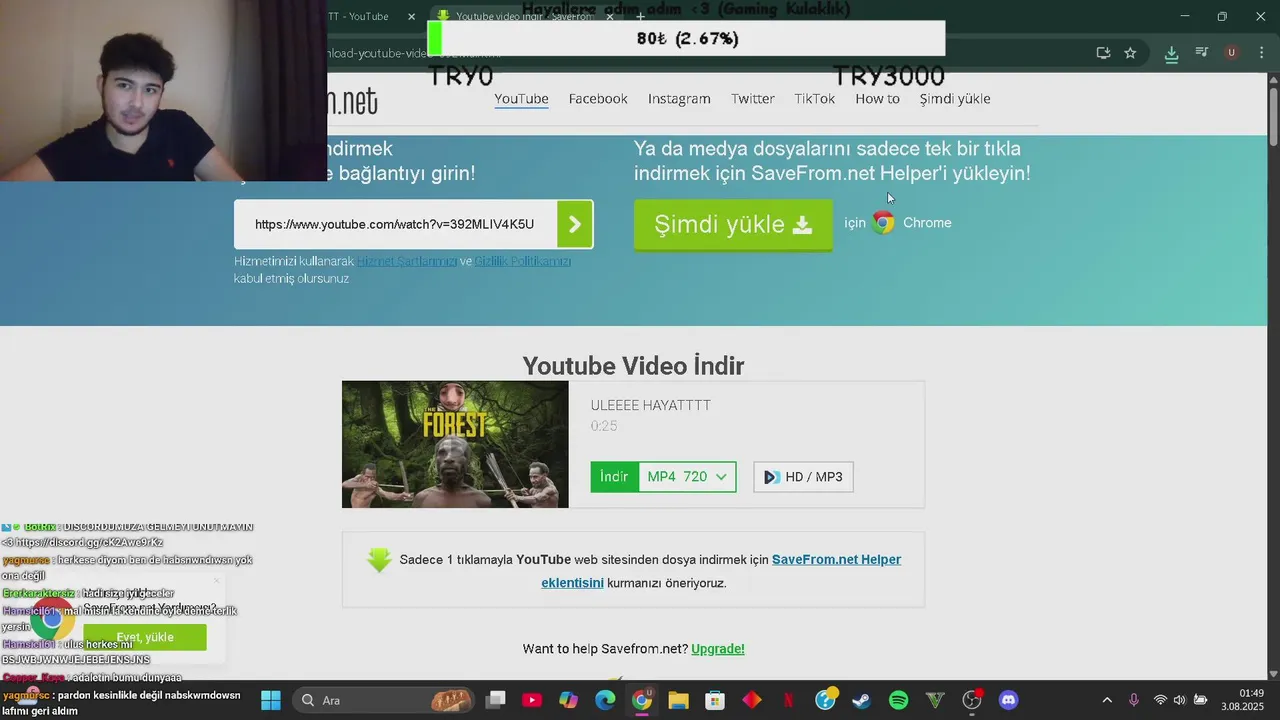This screenshot has width=1280, height=720.
Task: Click The Forest video thumbnail
Action: point(455,444)
